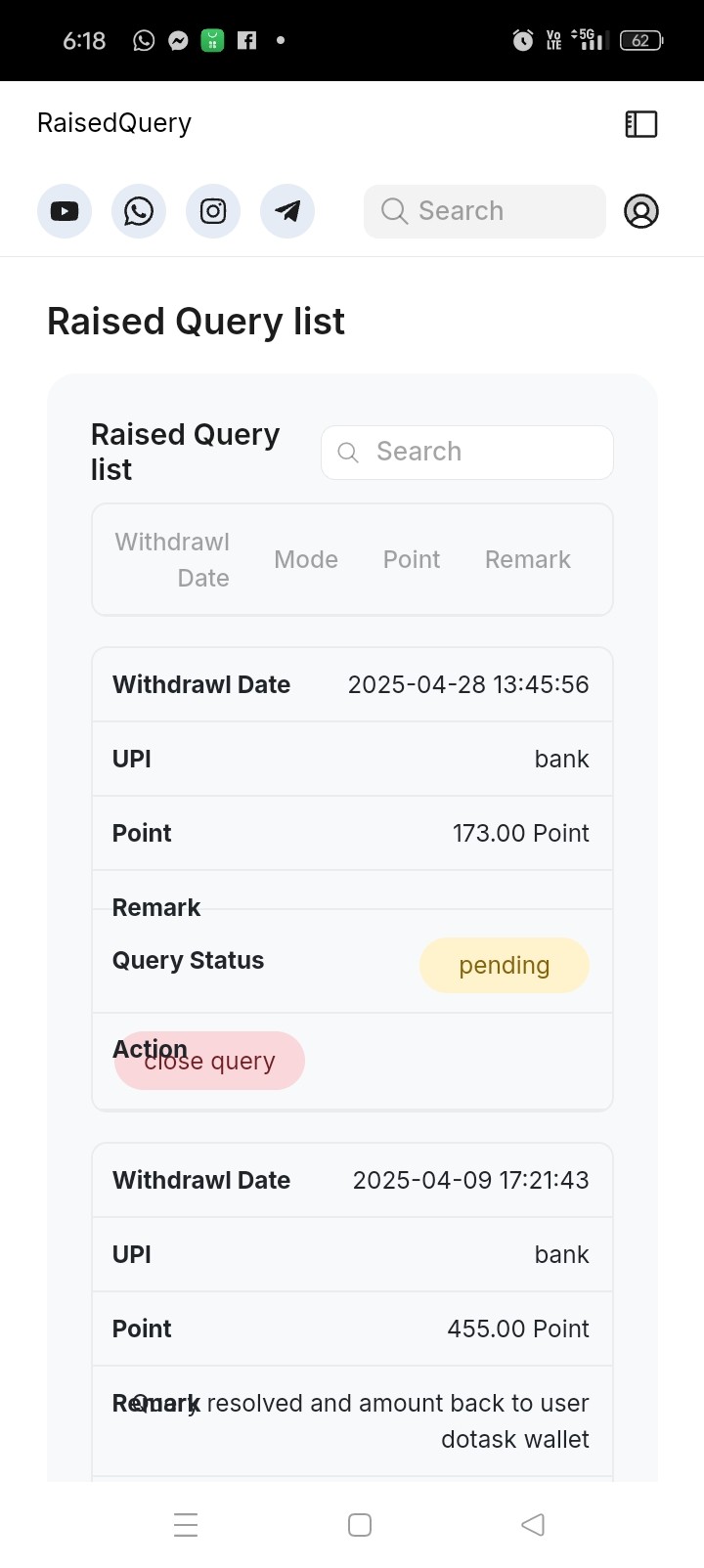Click the RaisedQuery page title
The width and height of the screenshot is (704, 1568).
coord(114,123)
